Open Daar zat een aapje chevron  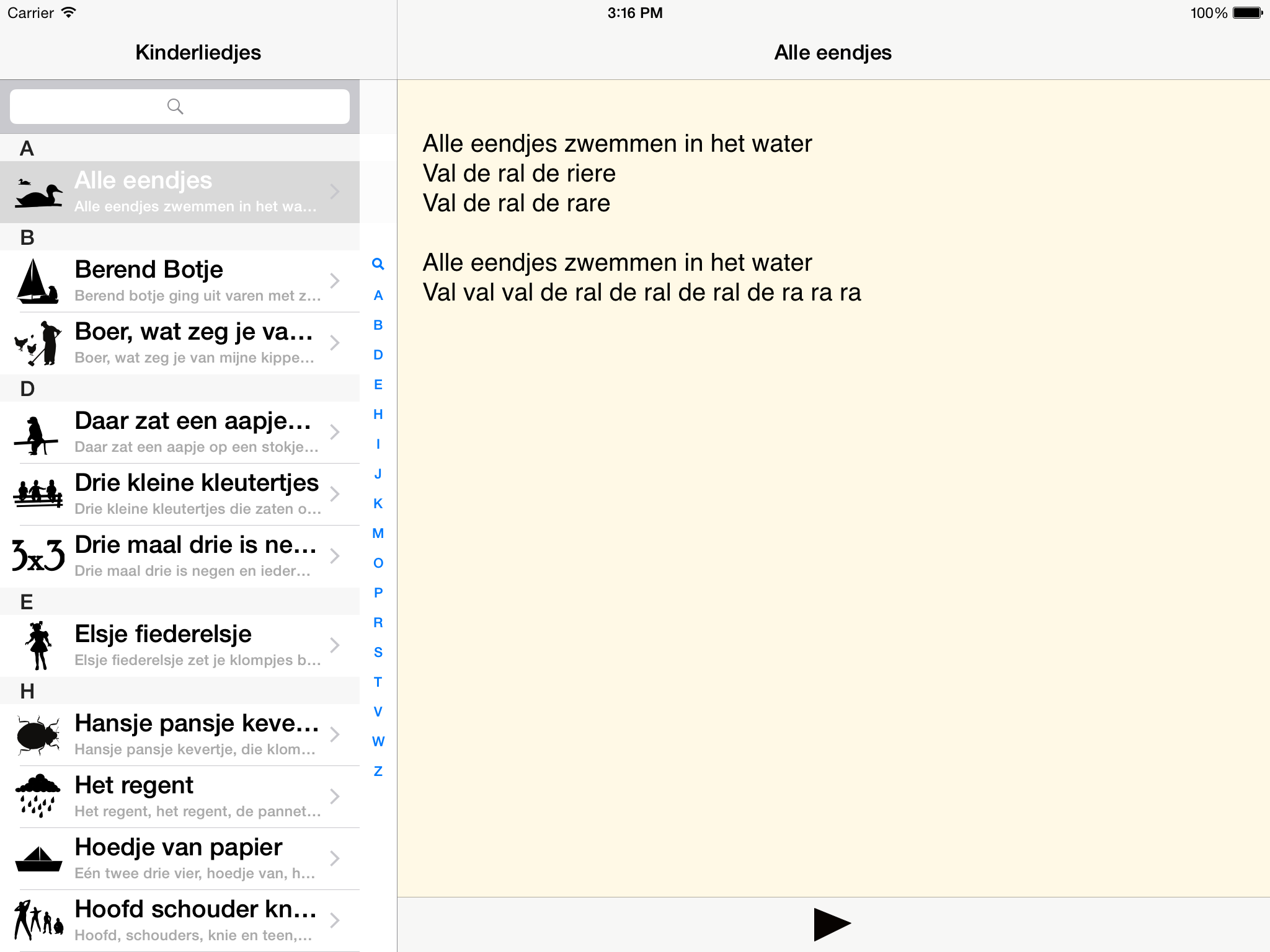click(x=335, y=432)
